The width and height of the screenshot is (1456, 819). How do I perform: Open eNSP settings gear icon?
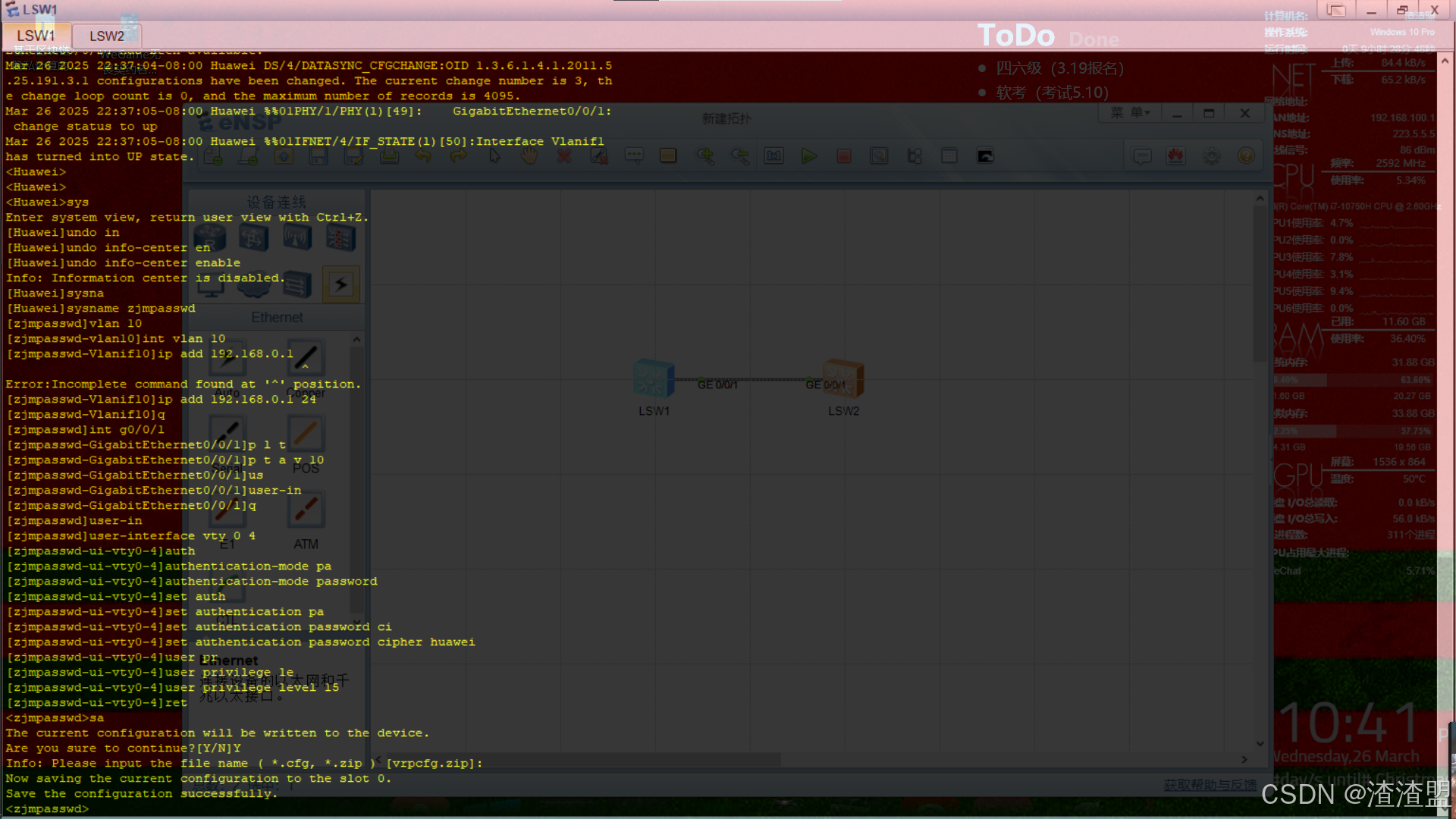tap(1212, 156)
